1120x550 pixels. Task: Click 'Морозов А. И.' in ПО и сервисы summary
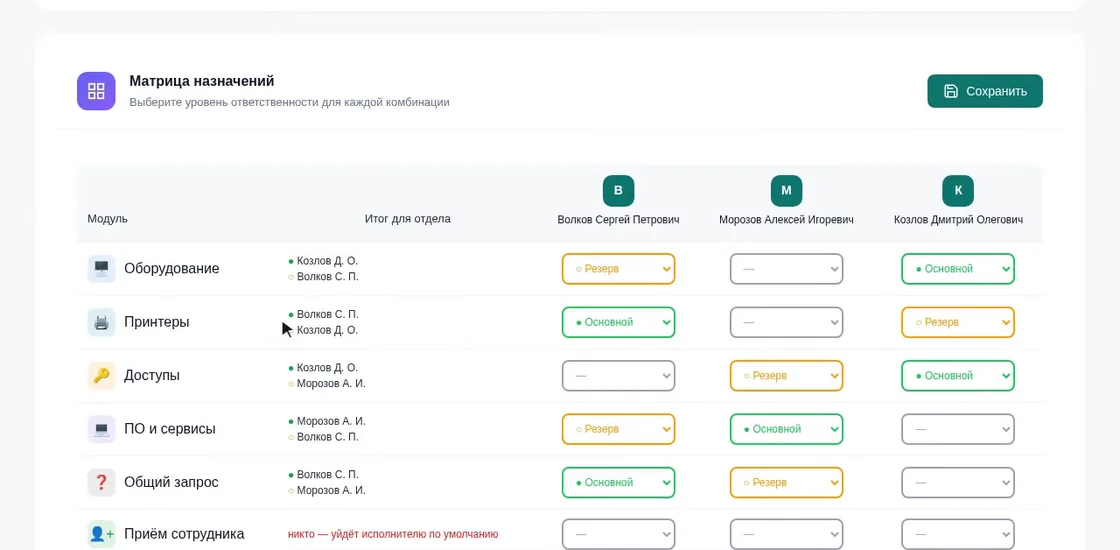pyautogui.click(x=331, y=421)
